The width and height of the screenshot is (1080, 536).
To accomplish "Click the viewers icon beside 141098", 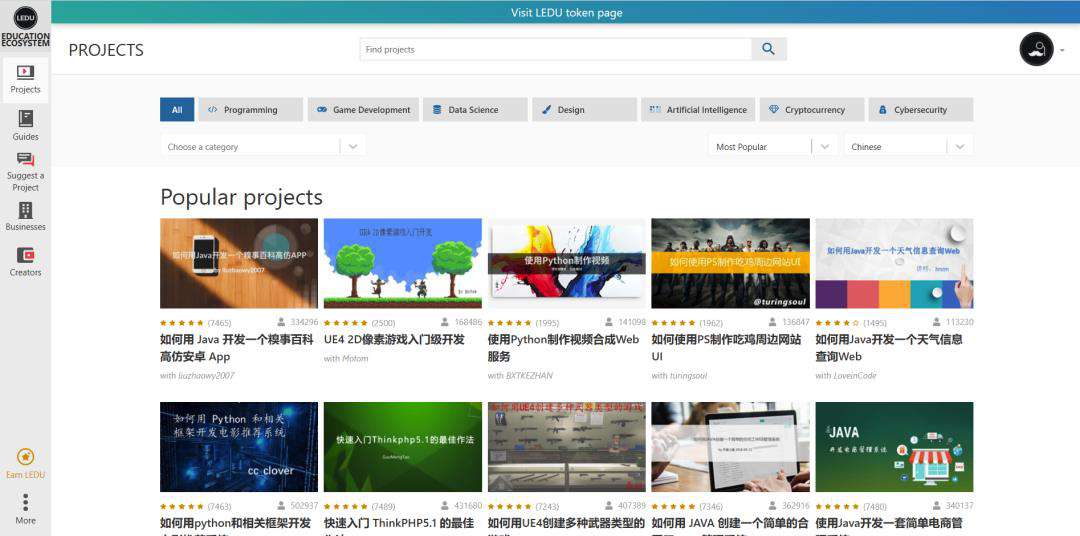I will point(610,322).
